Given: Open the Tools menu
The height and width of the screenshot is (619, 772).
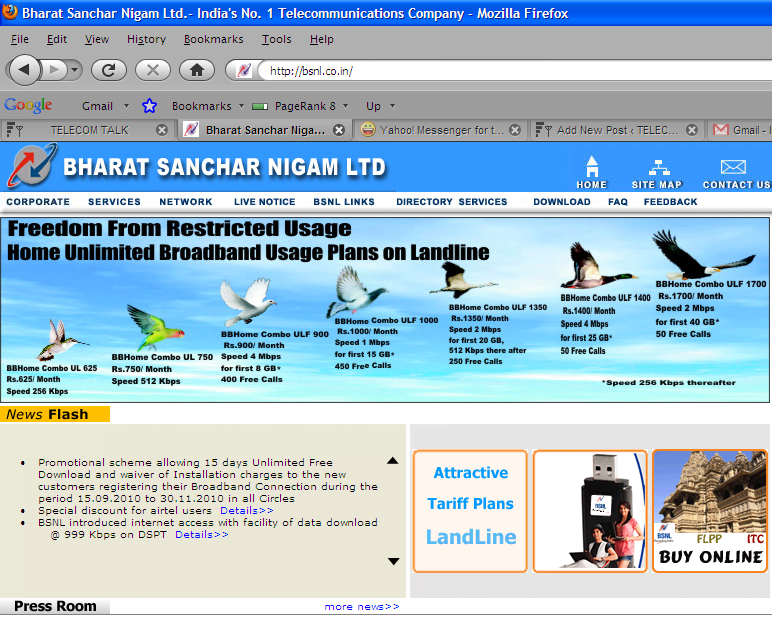Looking at the screenshot, I should tap(276, 39).
